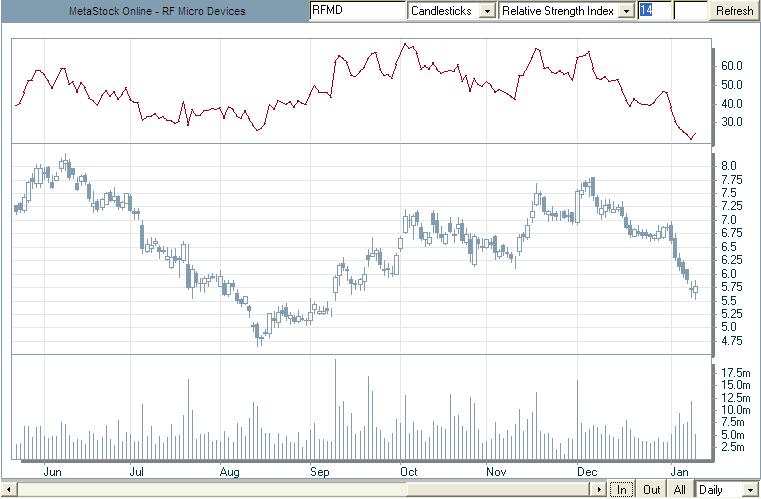Click the horizontal scrollbar left arrow
761x499 pixels.
pos(8,489)
